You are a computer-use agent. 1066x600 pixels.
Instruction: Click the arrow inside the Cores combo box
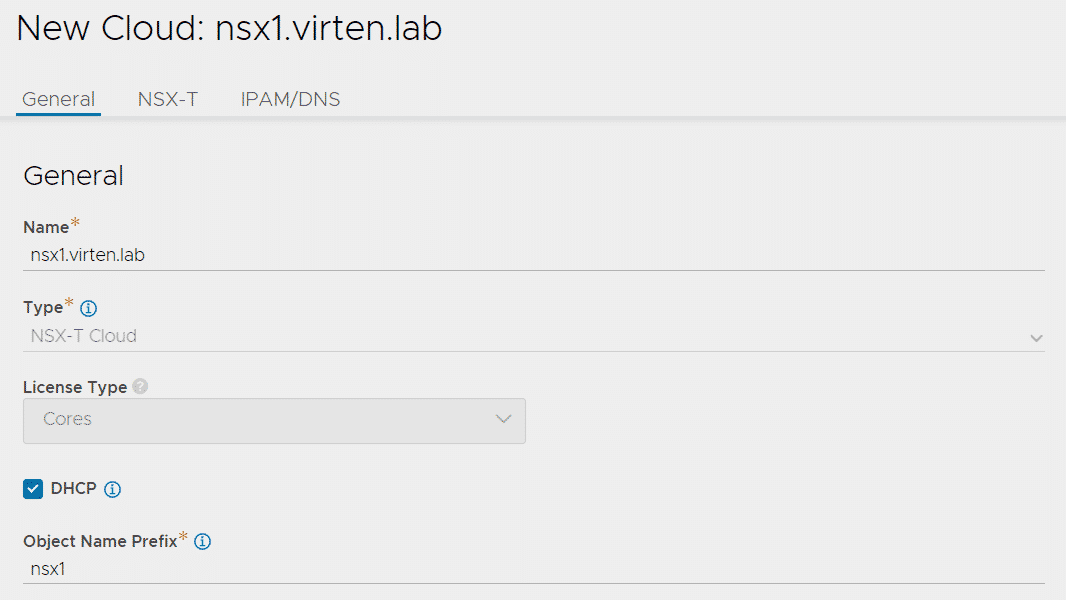[x=503, y=419]
